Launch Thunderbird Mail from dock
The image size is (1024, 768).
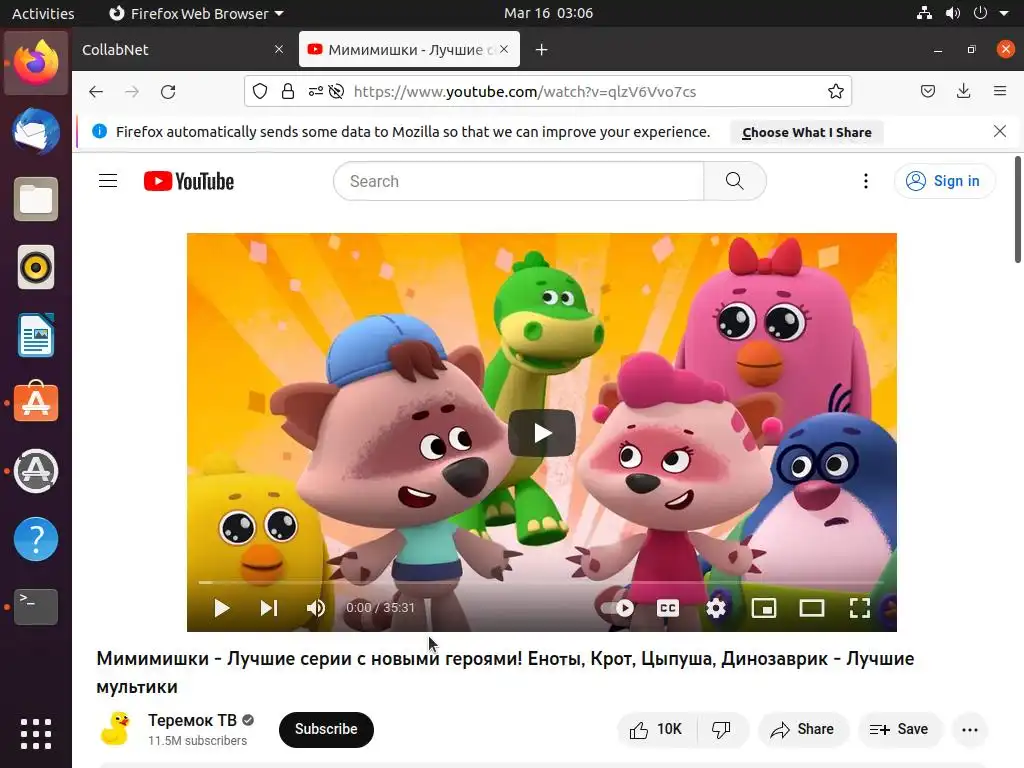[36, 131]
